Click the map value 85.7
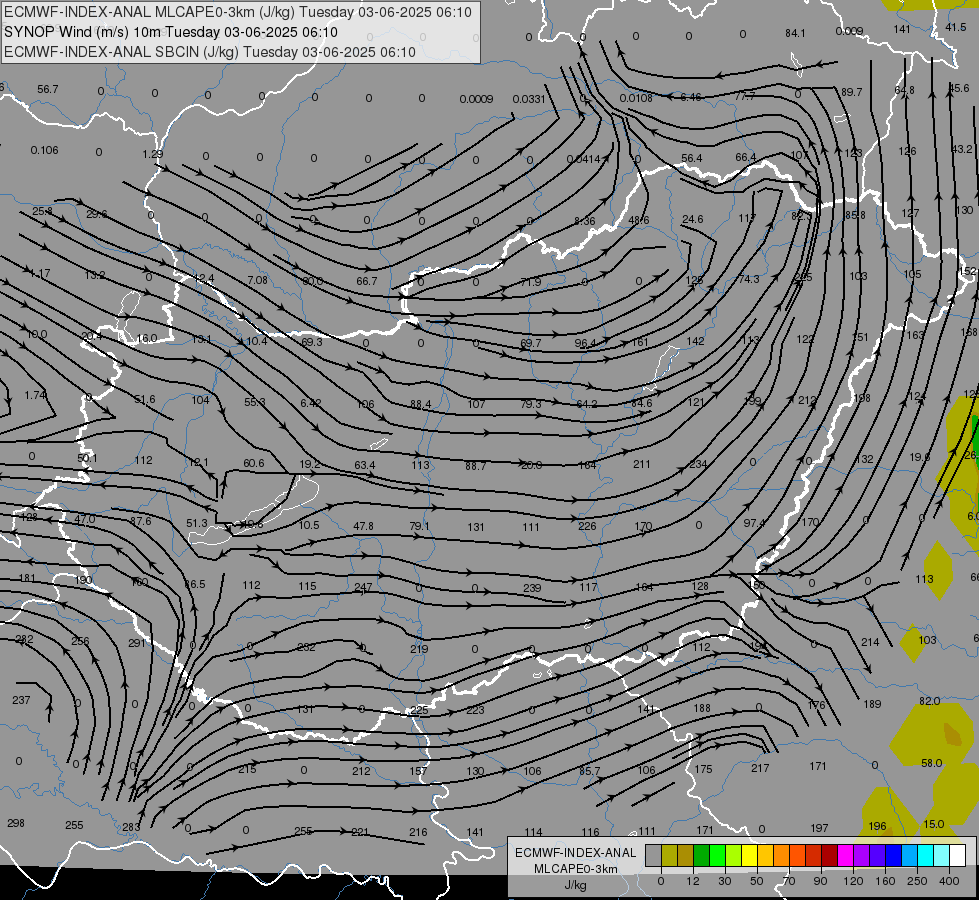Viewport: 979px width, 900px height. [589, 771]
